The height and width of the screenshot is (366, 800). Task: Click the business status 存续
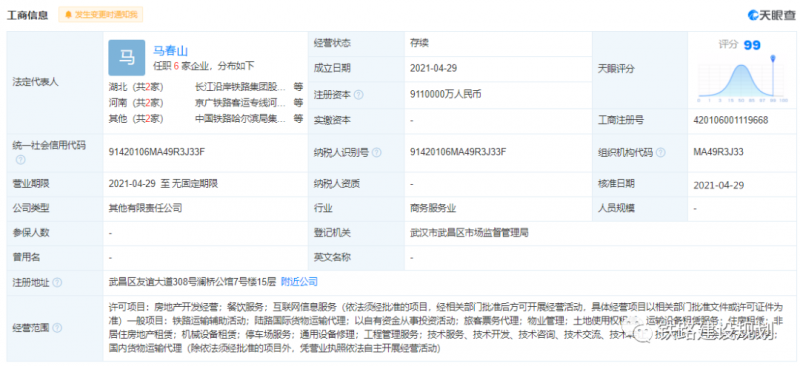coord(419,43)
